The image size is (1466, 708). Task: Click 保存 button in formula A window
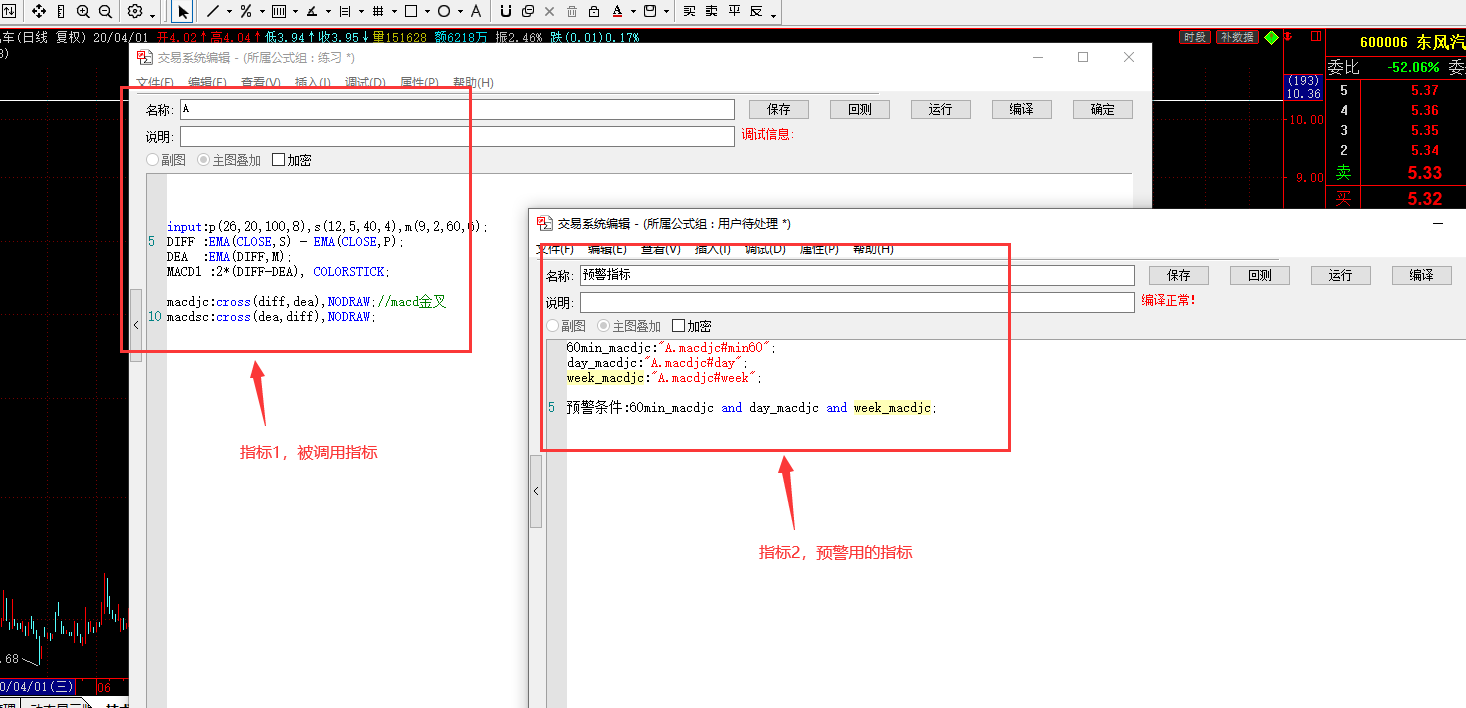tap(778, 110)
